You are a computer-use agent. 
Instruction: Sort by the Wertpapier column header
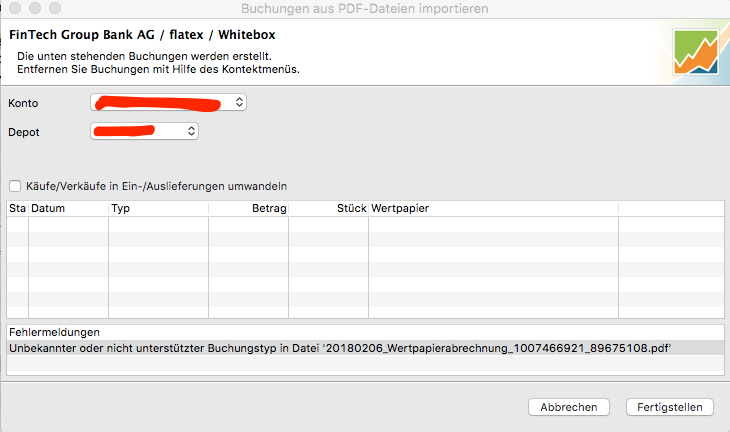(x=493, y=208)
